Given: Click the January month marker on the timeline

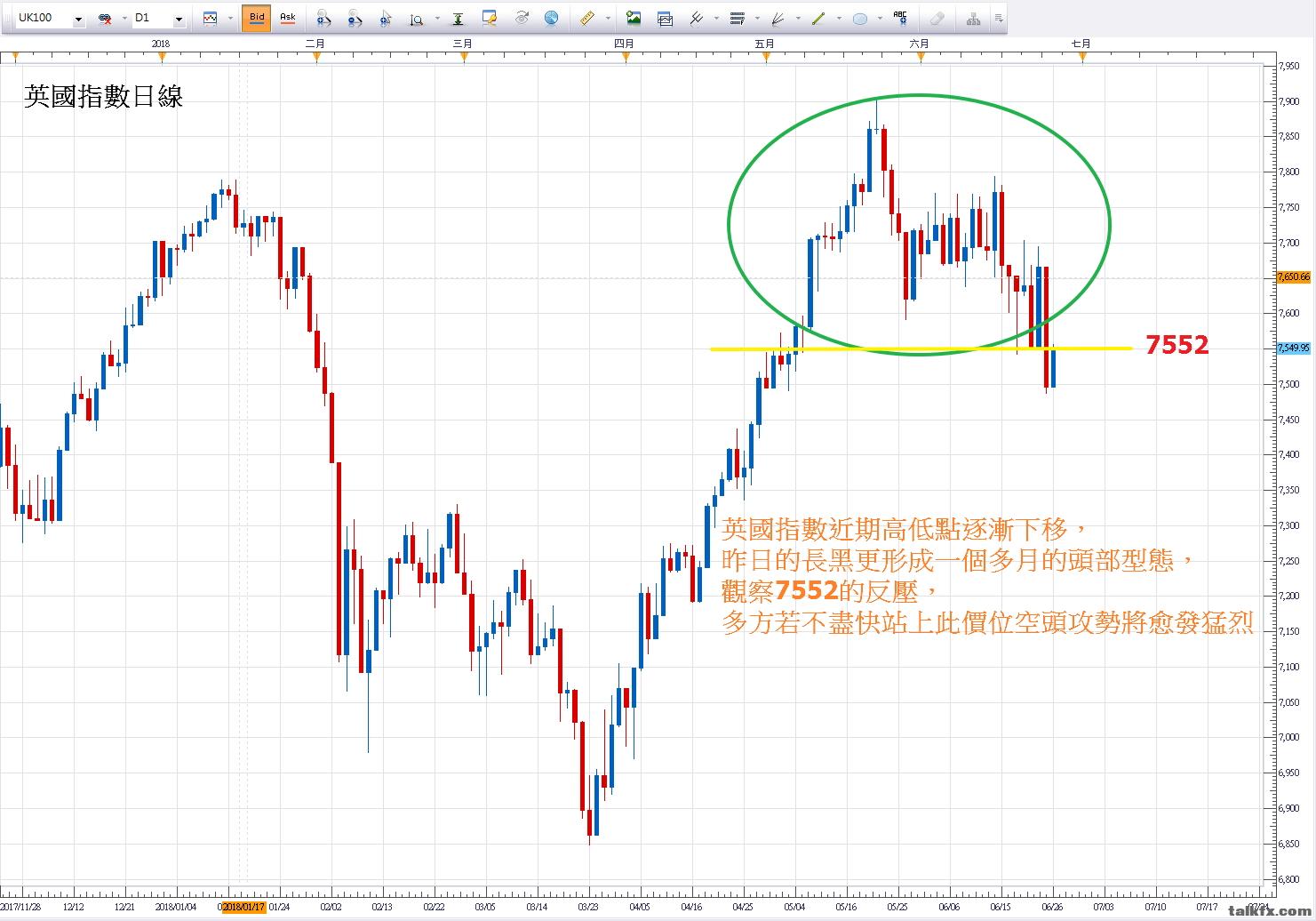Looking at the screenshot, I should pyautogui.click(x=162, y=57).
